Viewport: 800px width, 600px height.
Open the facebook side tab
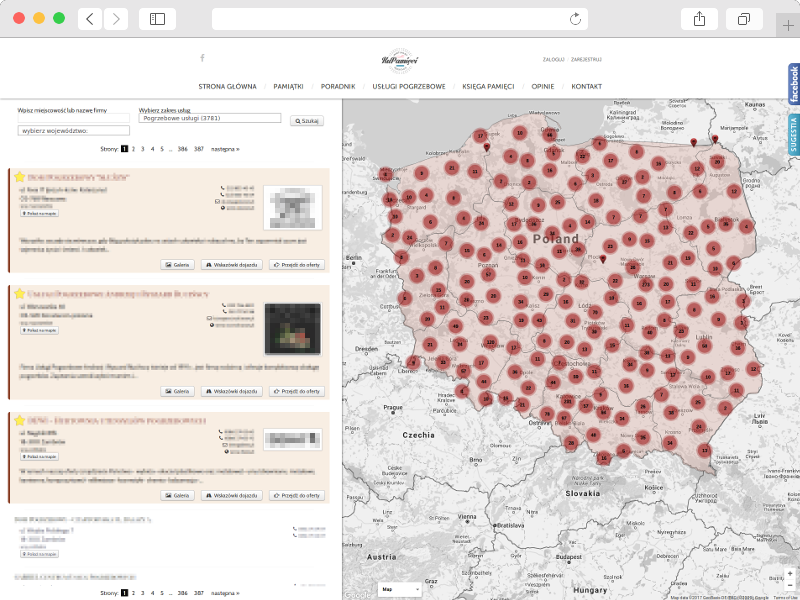pos(794,84)
